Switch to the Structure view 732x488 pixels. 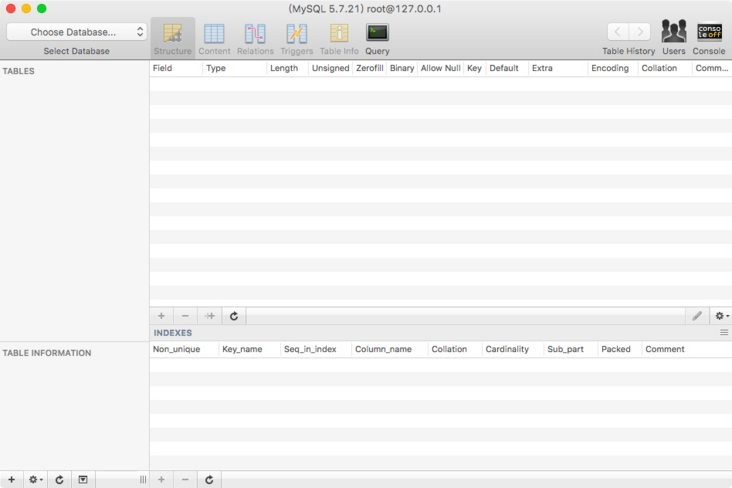point(172,38)
